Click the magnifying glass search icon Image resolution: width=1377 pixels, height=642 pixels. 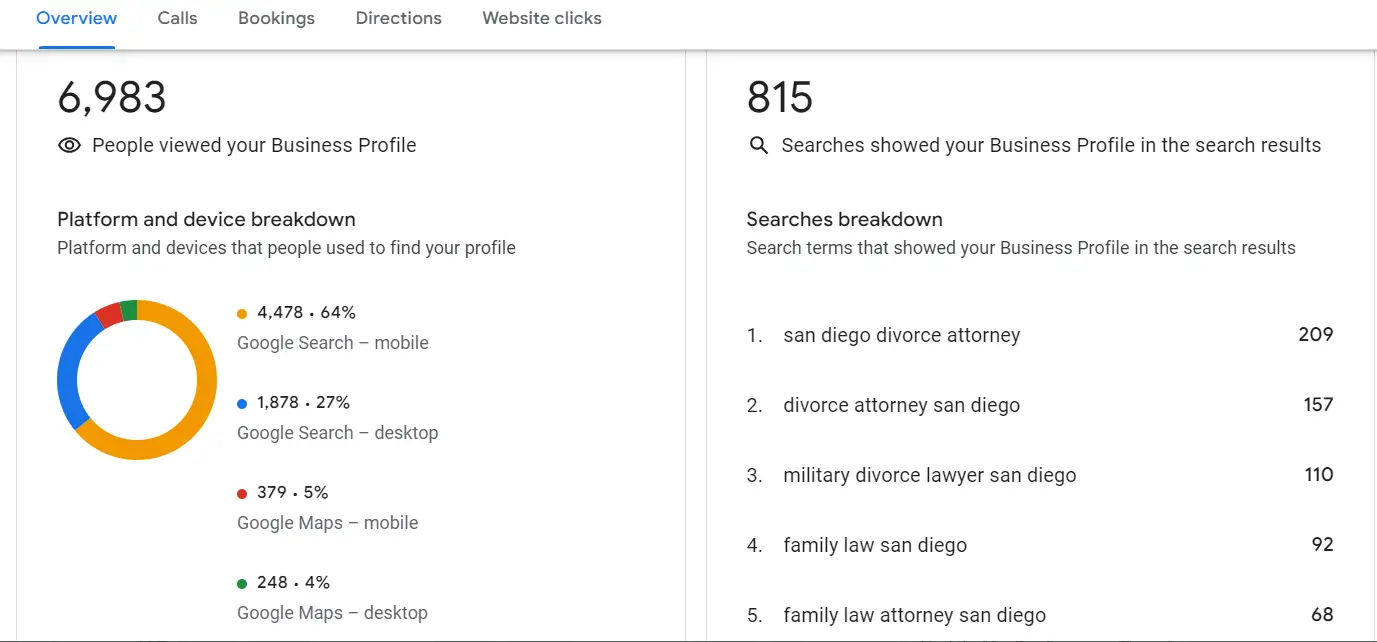coord(758,145)
